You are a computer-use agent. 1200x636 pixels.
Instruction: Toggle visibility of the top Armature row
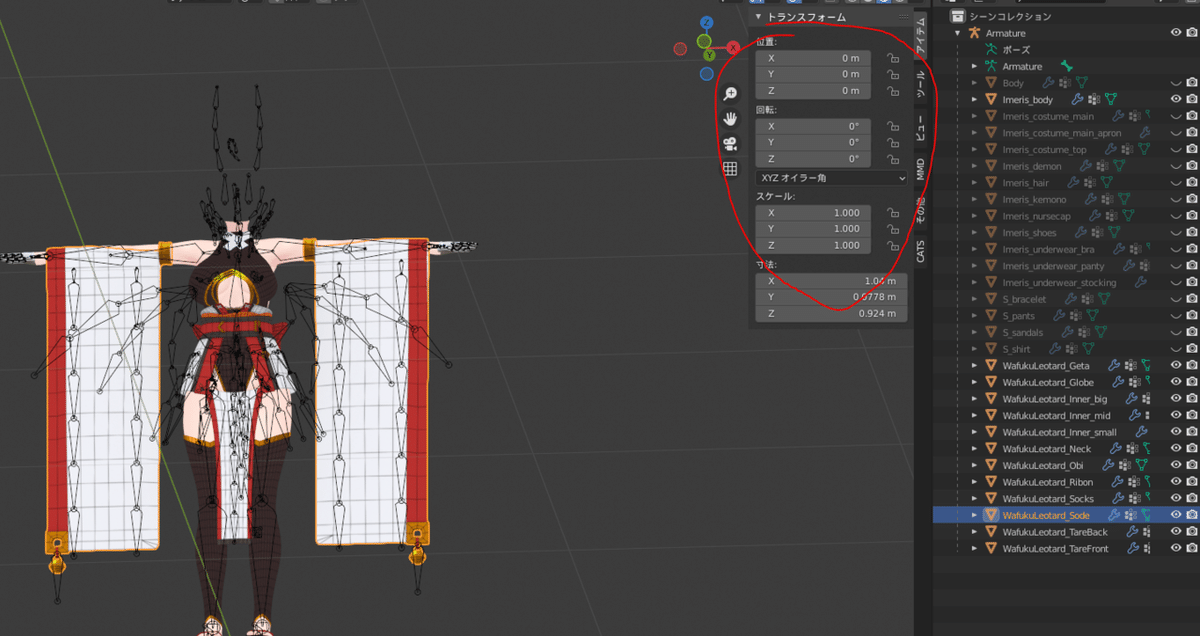click(1176, 33)
